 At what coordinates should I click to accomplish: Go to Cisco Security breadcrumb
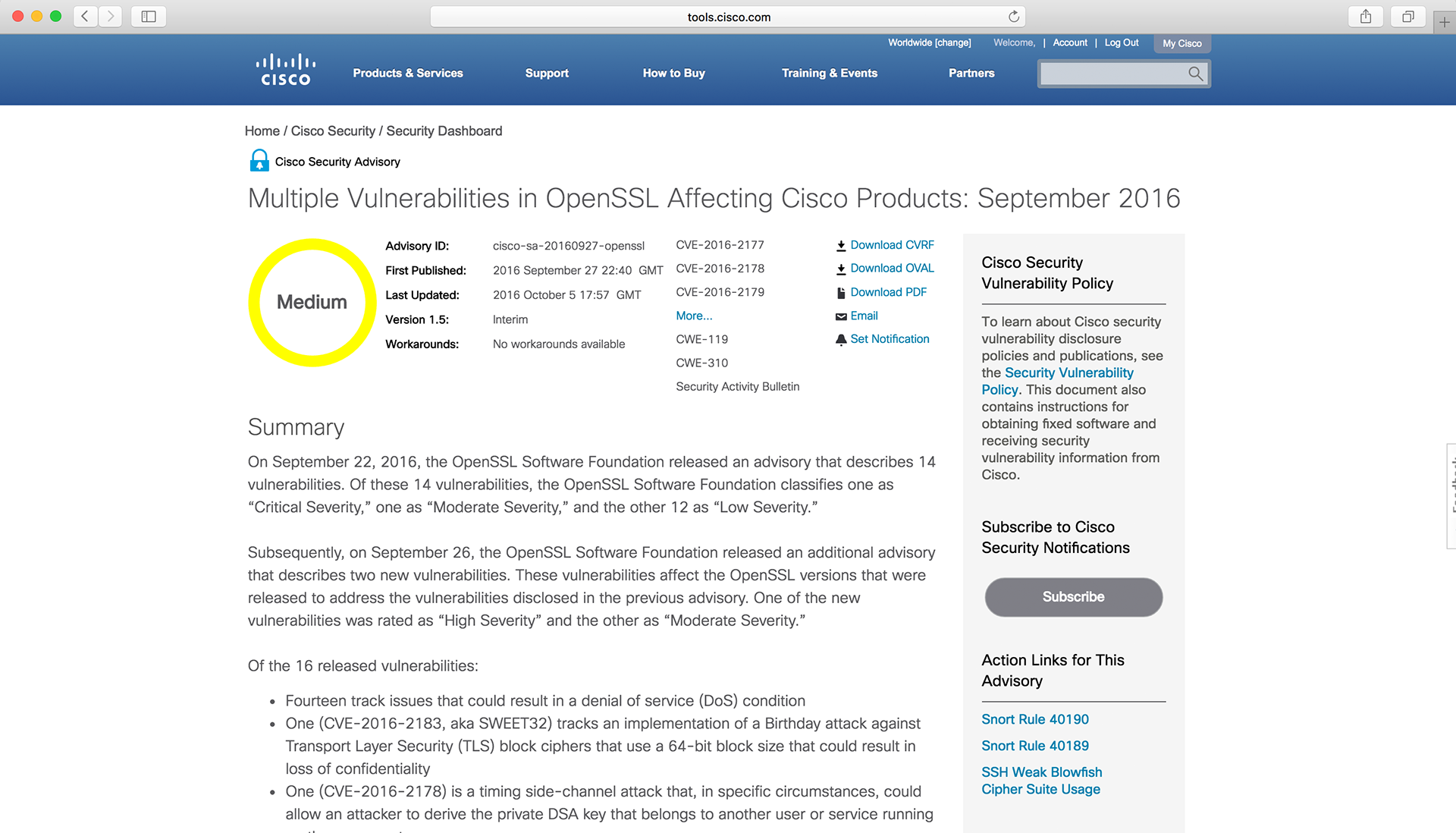pyautogui.click(x=333, y=130)
